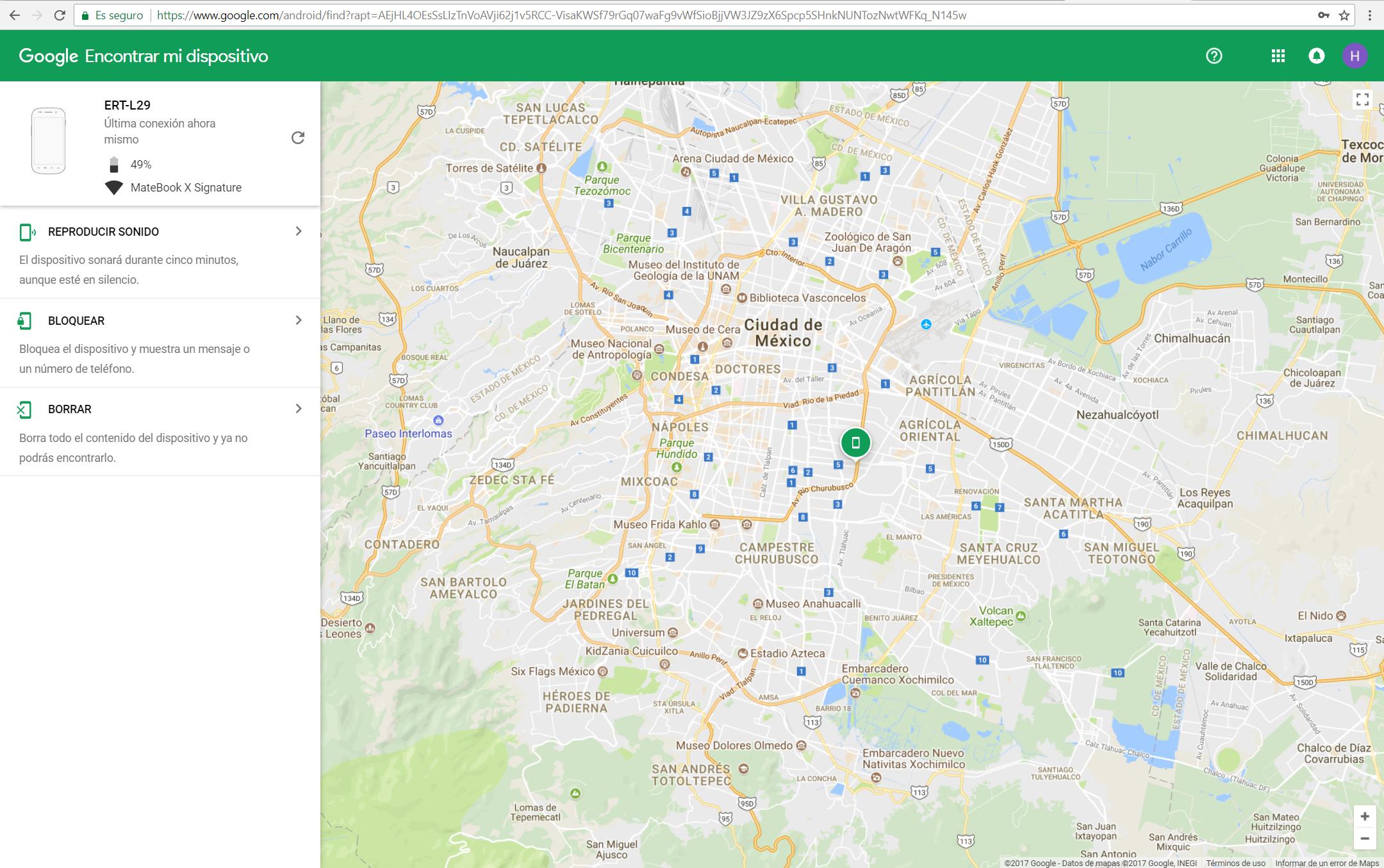Open the account avatar labeled H
This screenshot has width=1384, height=868.
tap(1355, 56)
